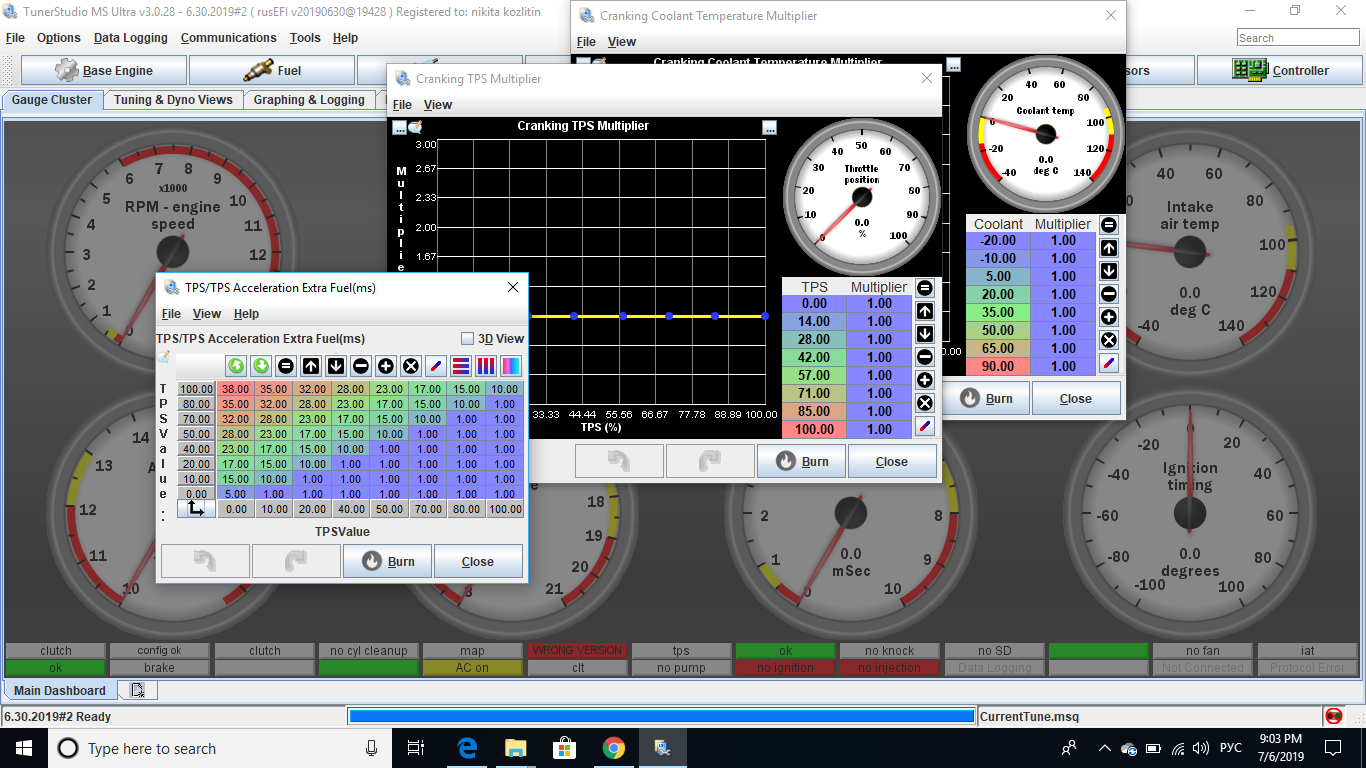Image resolution: width=1366 pixels, height=768 pixels.
Task: Open View menu in Cranking Coolant Temperature window
Action: point(622,42)
